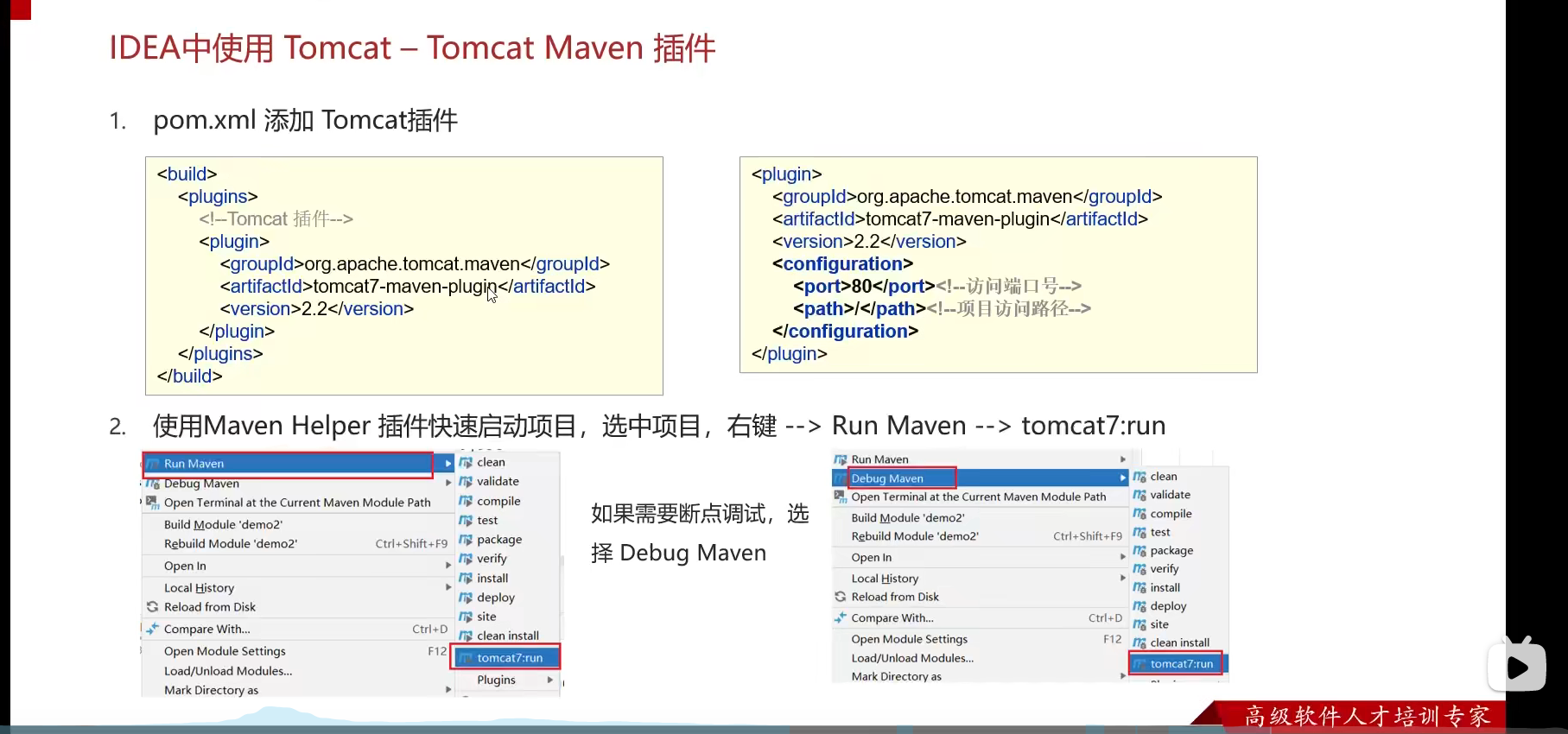This screenshot has height=734, width=1568.
Task: Click the compile icon in Run Maven submenu
Action: pos(466,501)
